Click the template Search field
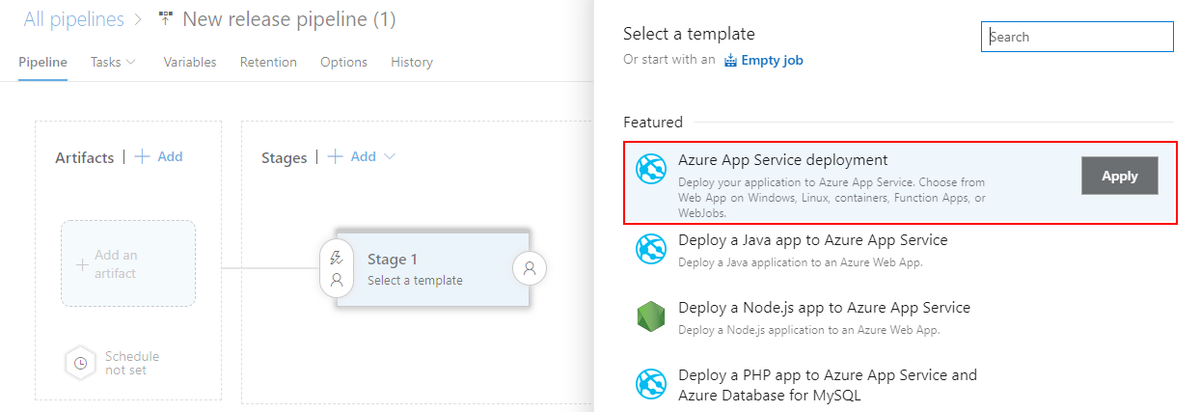This screenshot has width=1200, height=412. click(1077, 37)
